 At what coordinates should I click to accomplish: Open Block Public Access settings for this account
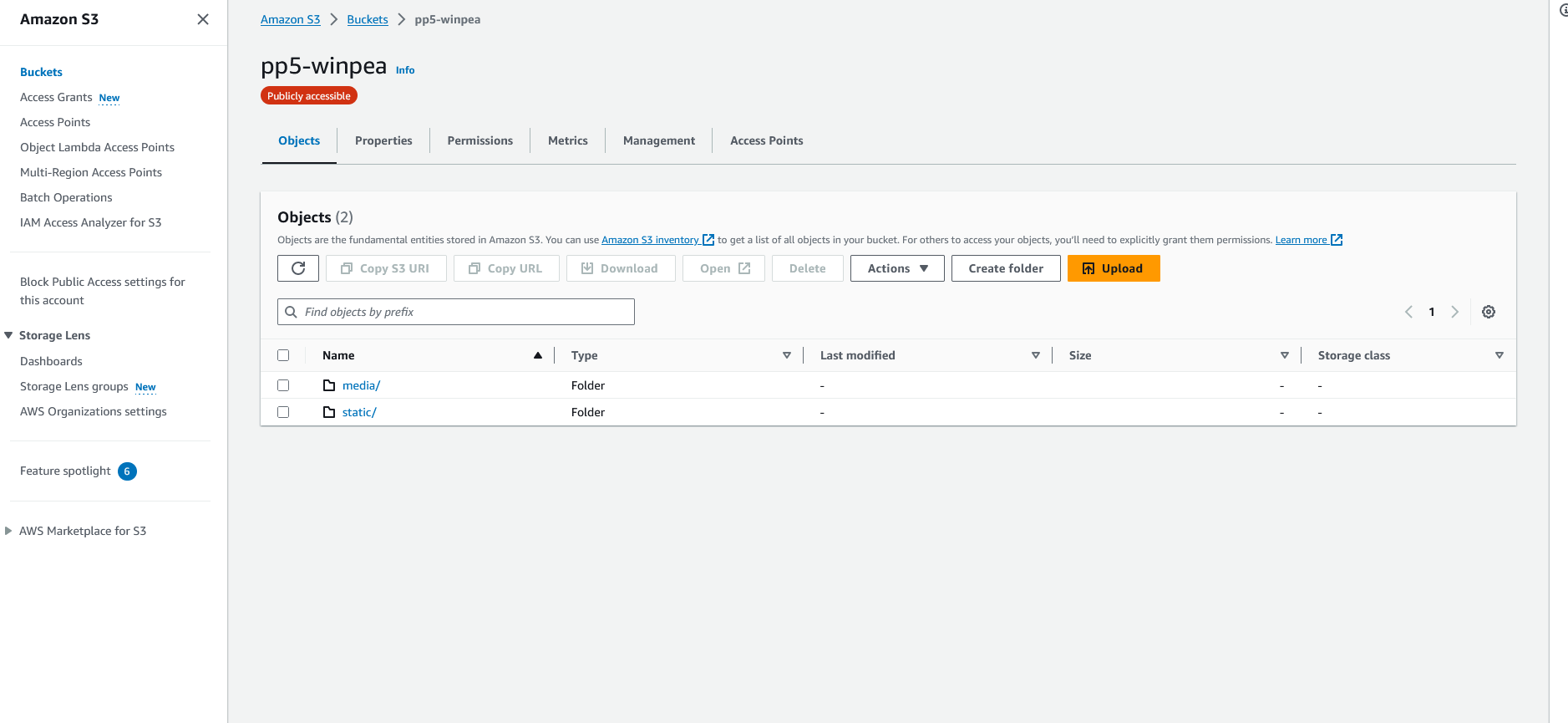(103, 291)
